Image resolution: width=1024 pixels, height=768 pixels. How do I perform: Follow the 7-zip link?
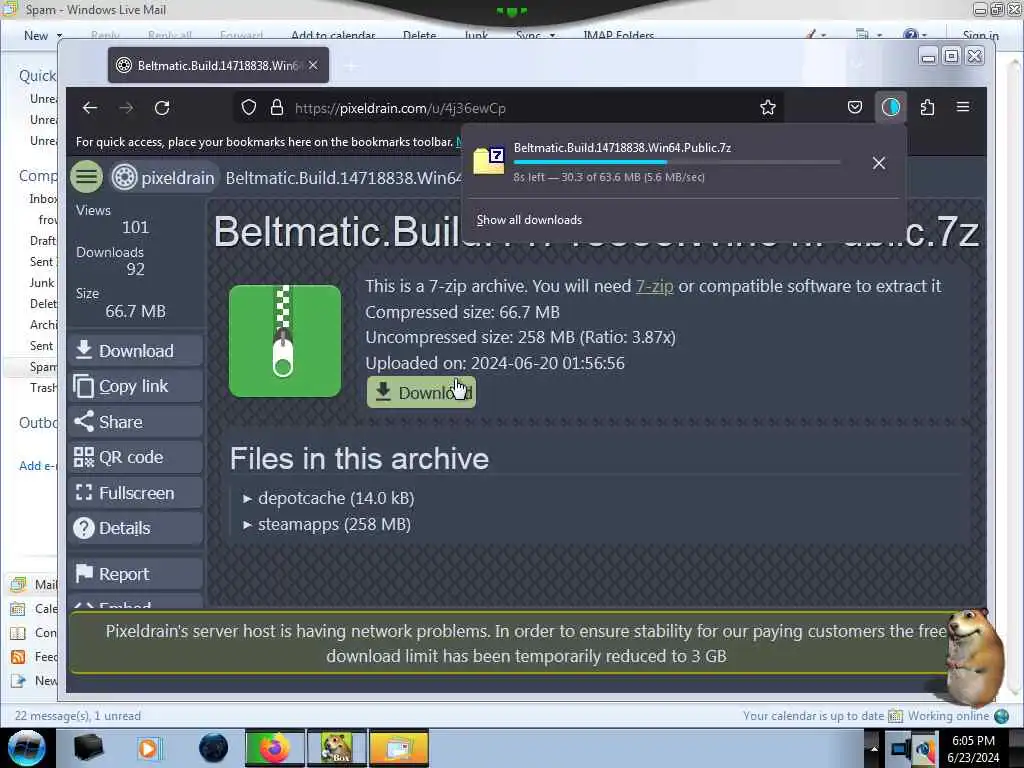point(654,286)
